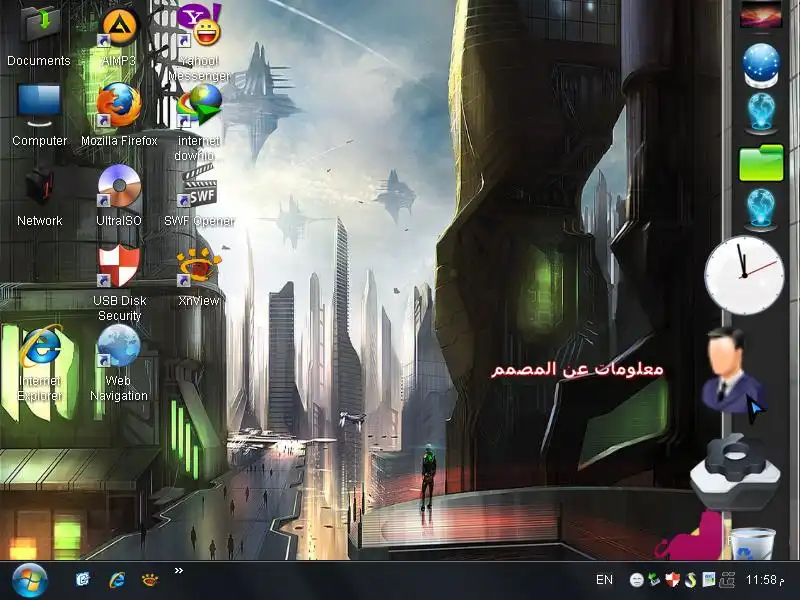
Task: Launch XnView from the quick launch bar
Action: pos(150,580)
